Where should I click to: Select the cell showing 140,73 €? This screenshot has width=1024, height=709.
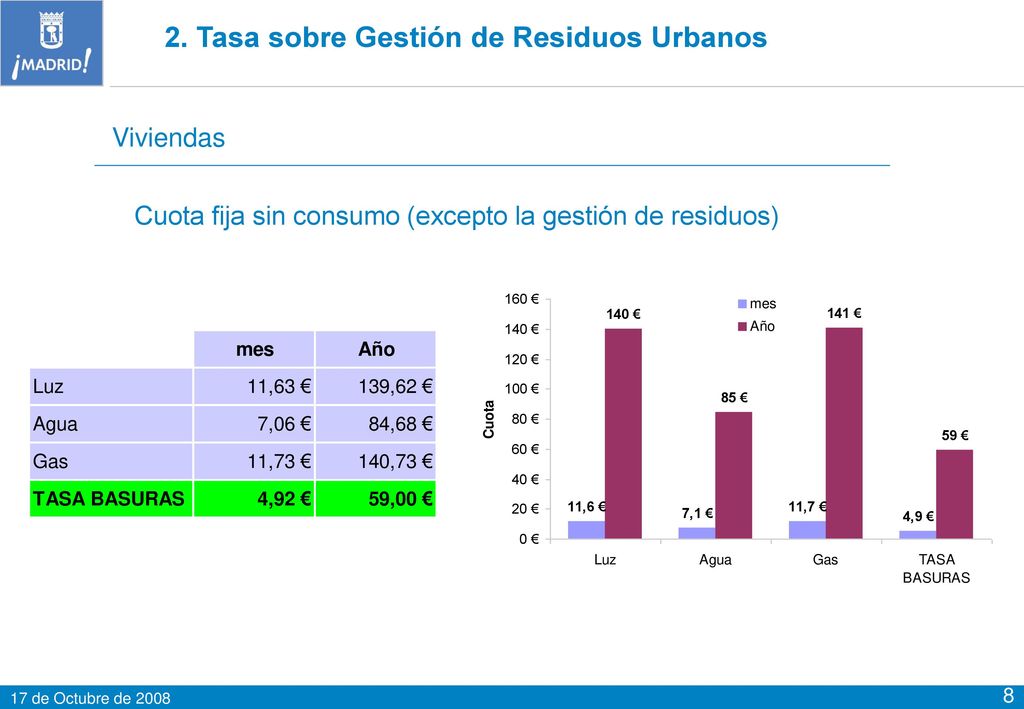pos(376,462)
